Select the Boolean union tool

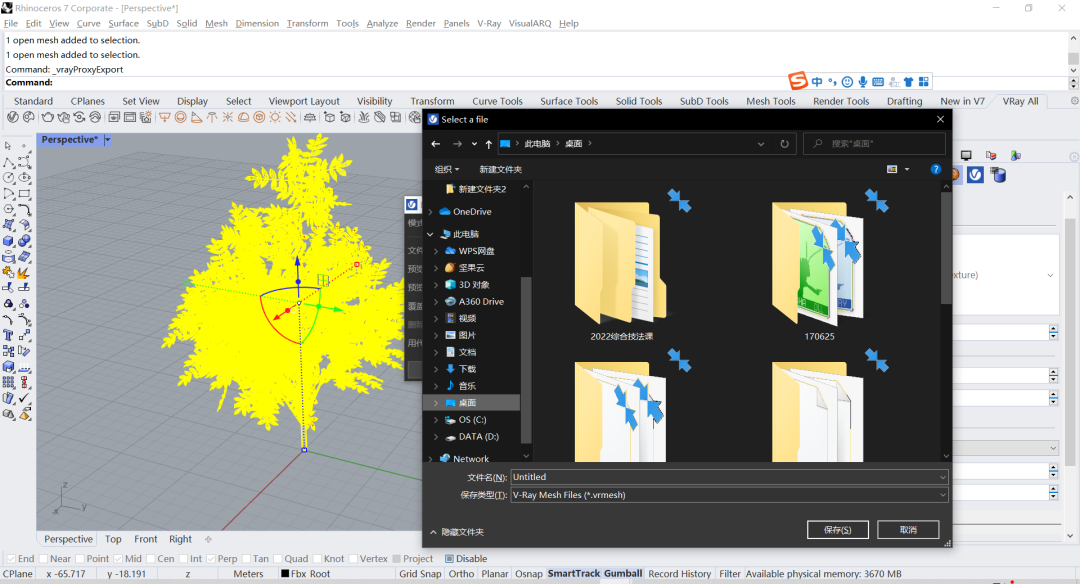click(24, 240)
